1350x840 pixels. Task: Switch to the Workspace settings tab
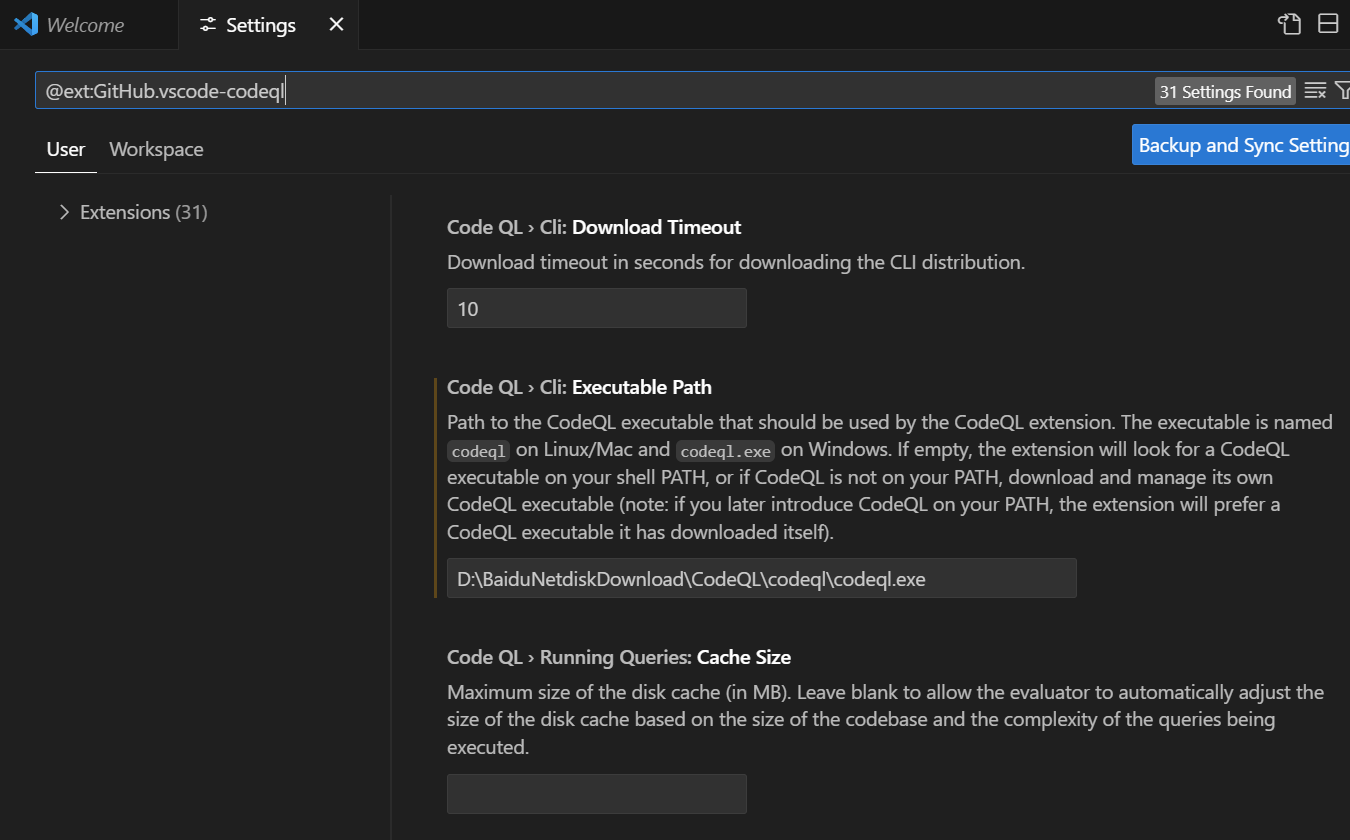tap(156, 149)
